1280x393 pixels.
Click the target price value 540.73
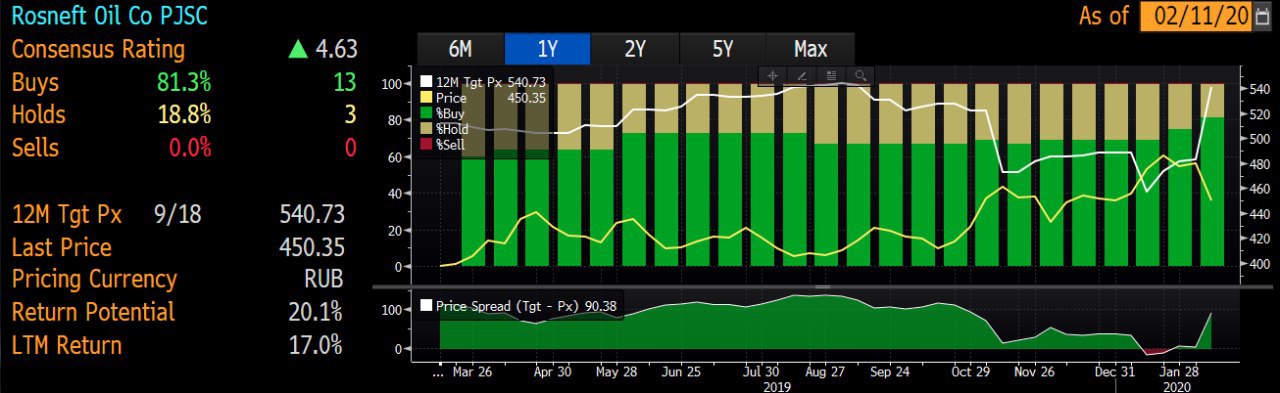[x=313, y=214]
